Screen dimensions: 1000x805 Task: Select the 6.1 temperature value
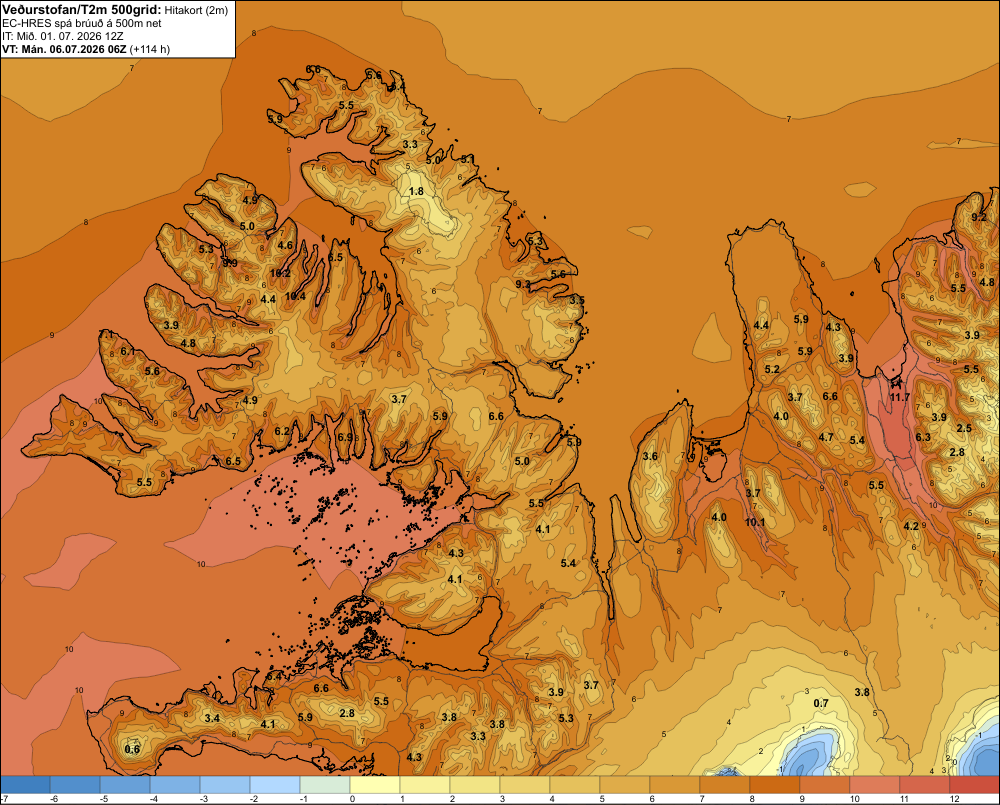coord(128,351)
